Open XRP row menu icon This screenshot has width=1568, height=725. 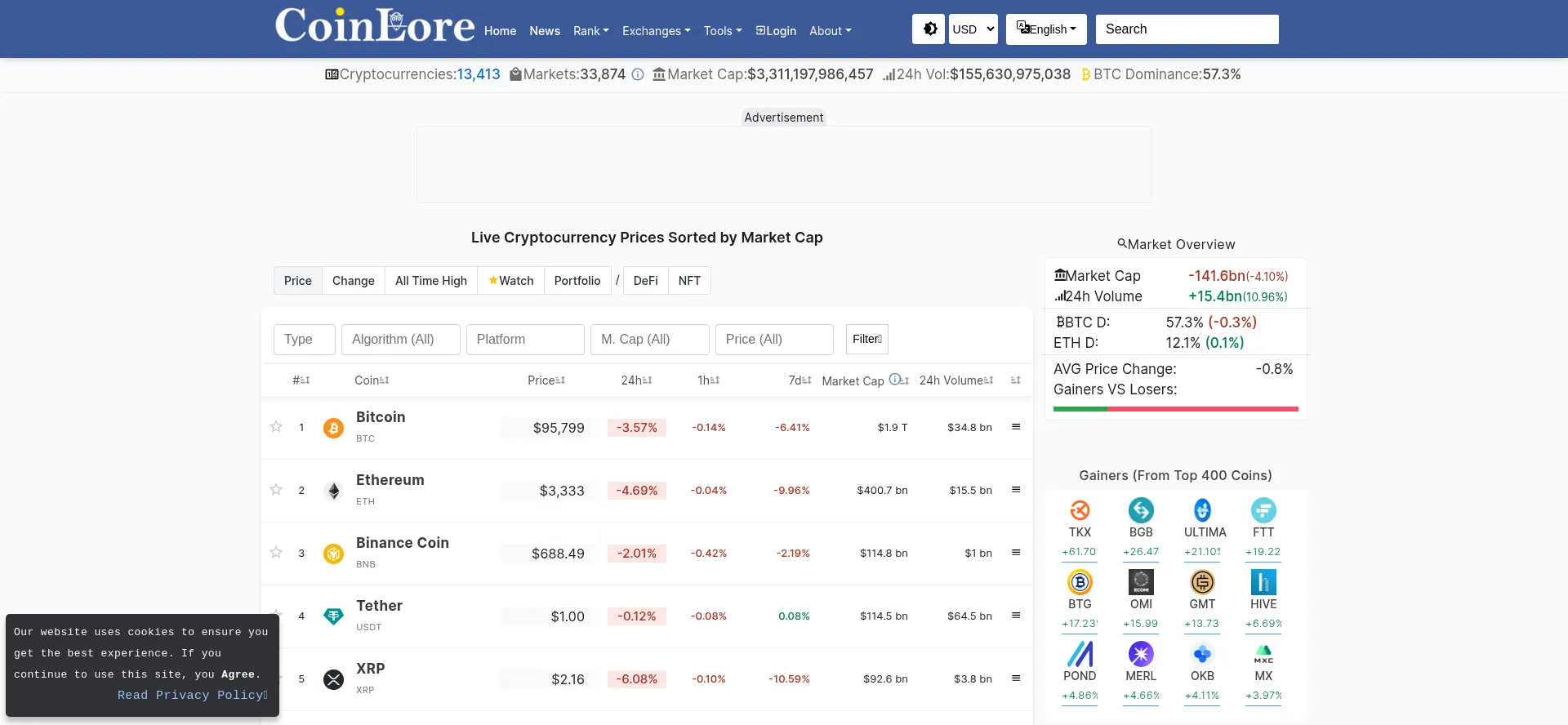click(x=1016, y=678)
